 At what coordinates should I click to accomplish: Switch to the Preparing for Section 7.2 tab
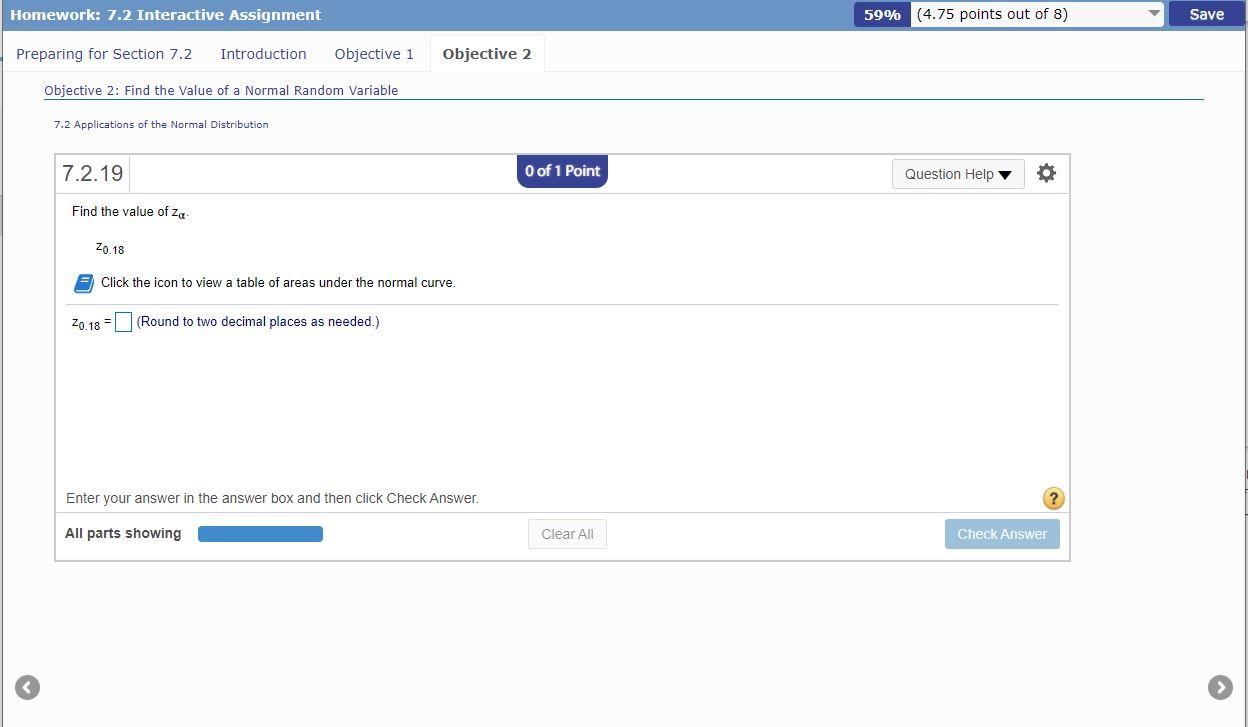104,53
